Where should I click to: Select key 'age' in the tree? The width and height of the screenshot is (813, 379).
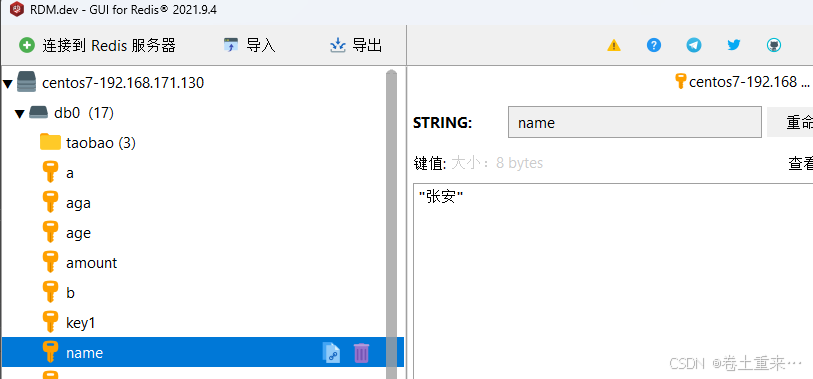(x=78, y=233)
